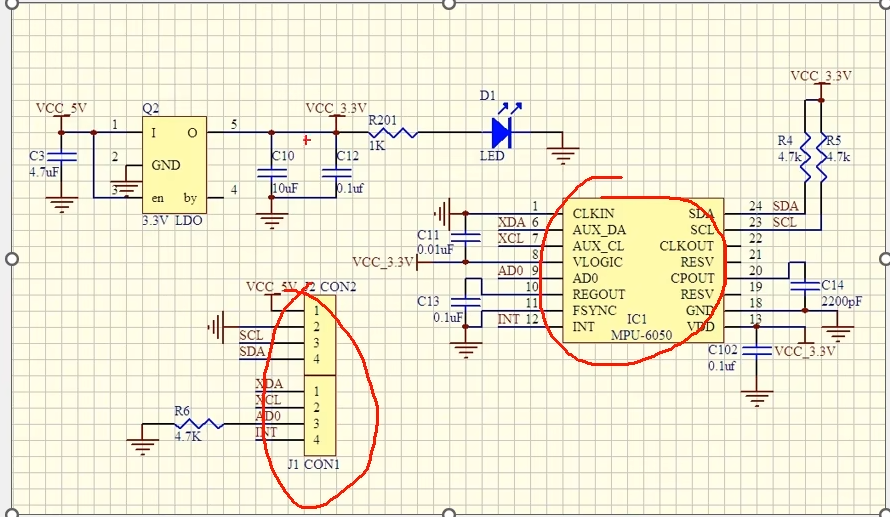Click the 'by' pin label on Q2
The height and width of the screenshot is (517, 890).
pyautogui.click(x=190, y=198)
